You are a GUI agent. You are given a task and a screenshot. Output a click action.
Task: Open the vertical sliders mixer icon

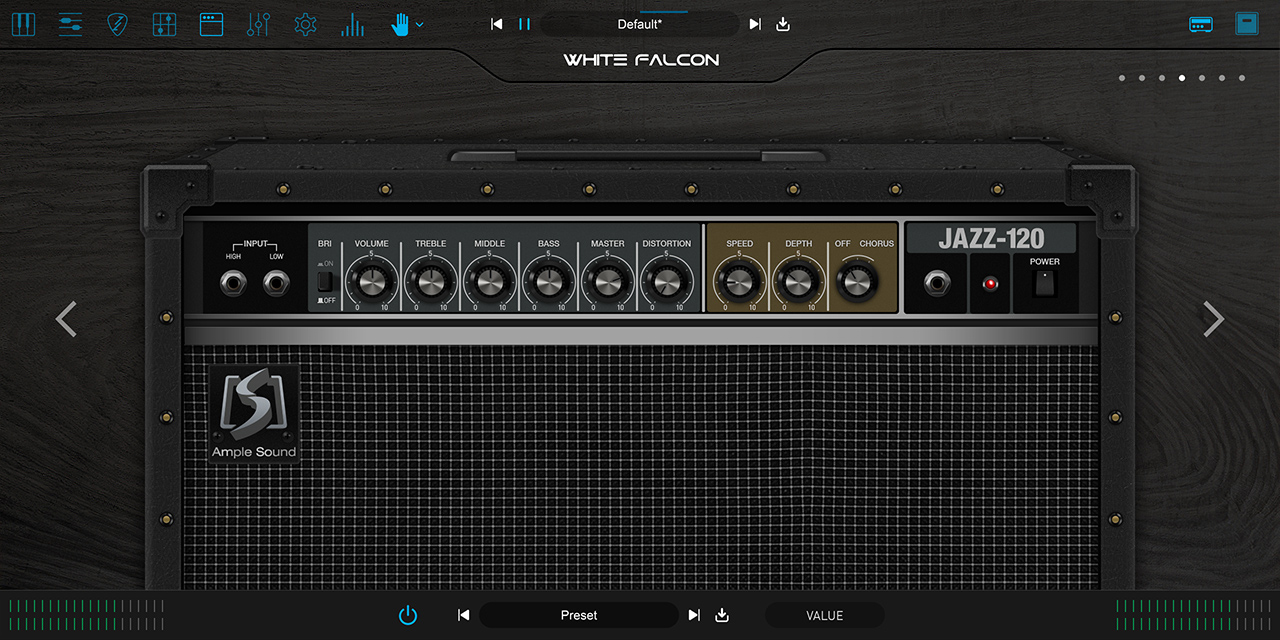tap(258, 24)
